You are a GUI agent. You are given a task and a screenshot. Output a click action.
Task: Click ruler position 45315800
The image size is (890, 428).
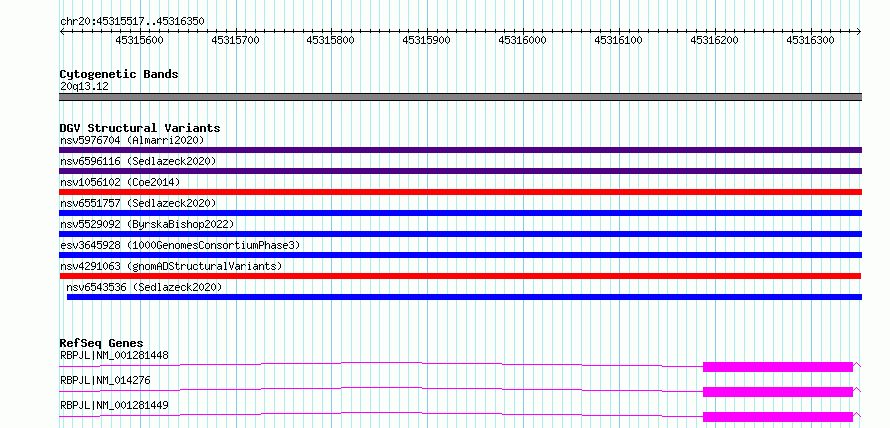pos(331,40)
